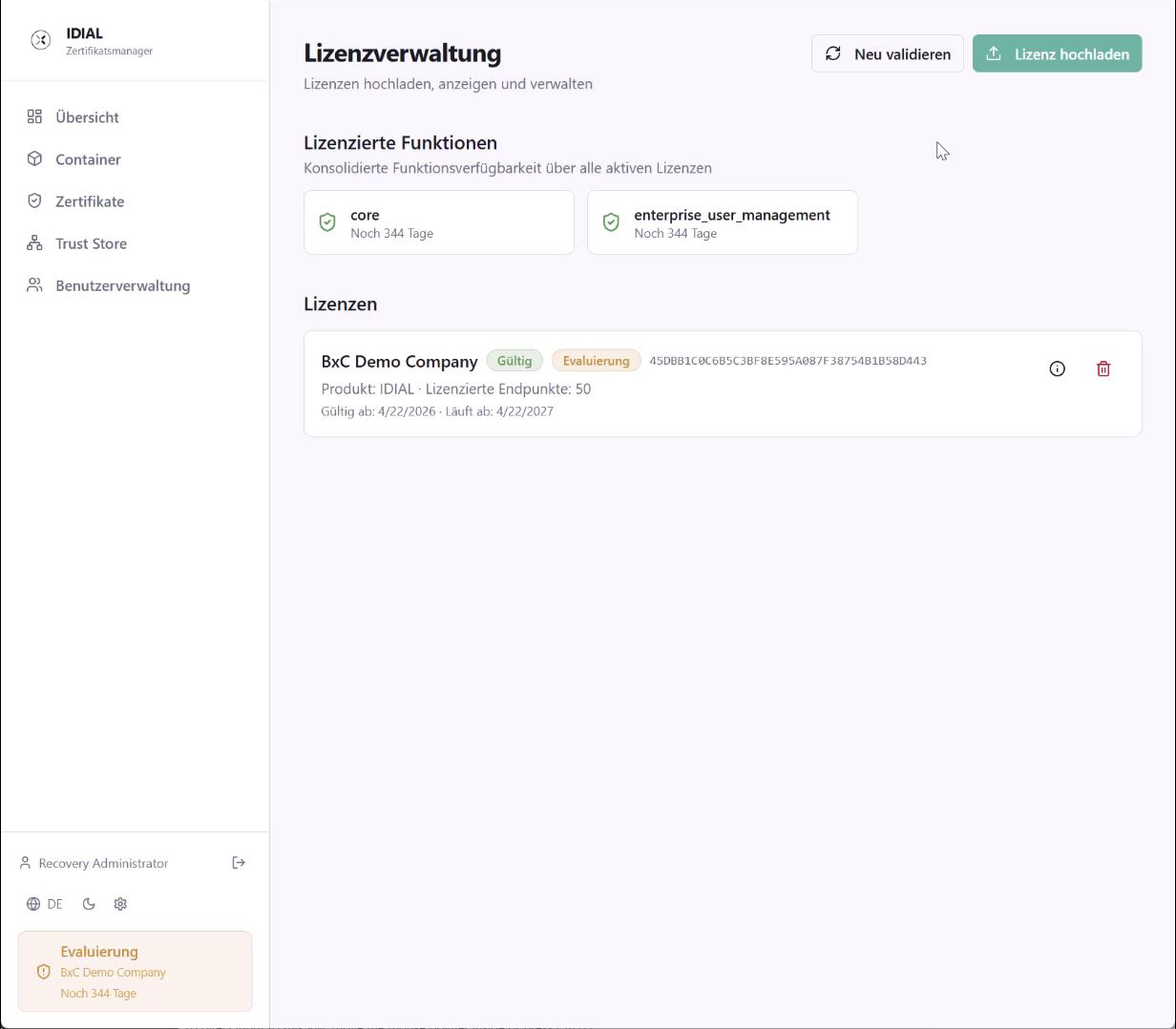The width and height of the screenshot is (1176, 1029).
Task: Click the Recovery Administrator user icon
Action: point(26,863)
